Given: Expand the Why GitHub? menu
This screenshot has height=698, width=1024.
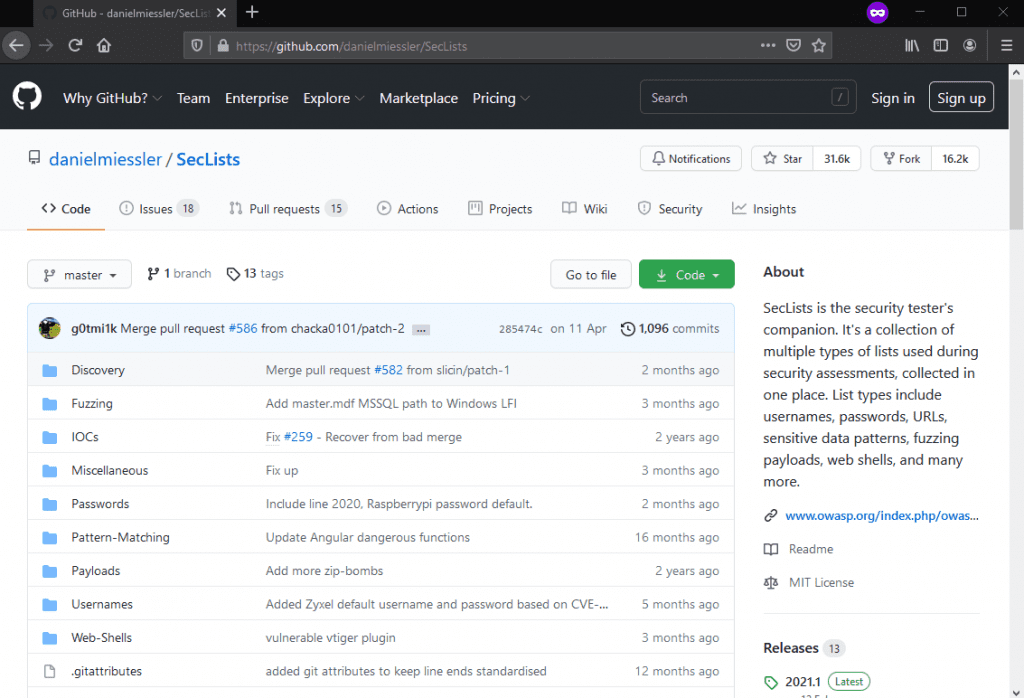Looking at the screenshot, I should point(112,98).
